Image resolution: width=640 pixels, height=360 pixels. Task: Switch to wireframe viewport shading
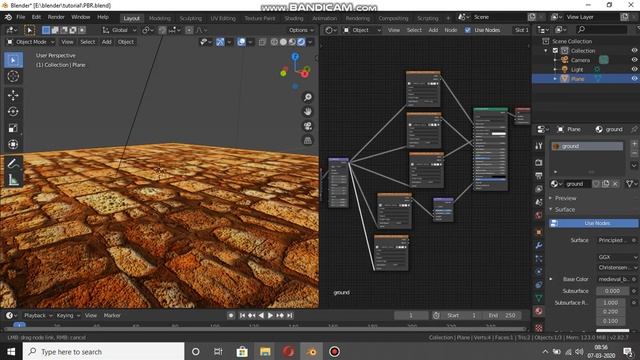[274, 42]
